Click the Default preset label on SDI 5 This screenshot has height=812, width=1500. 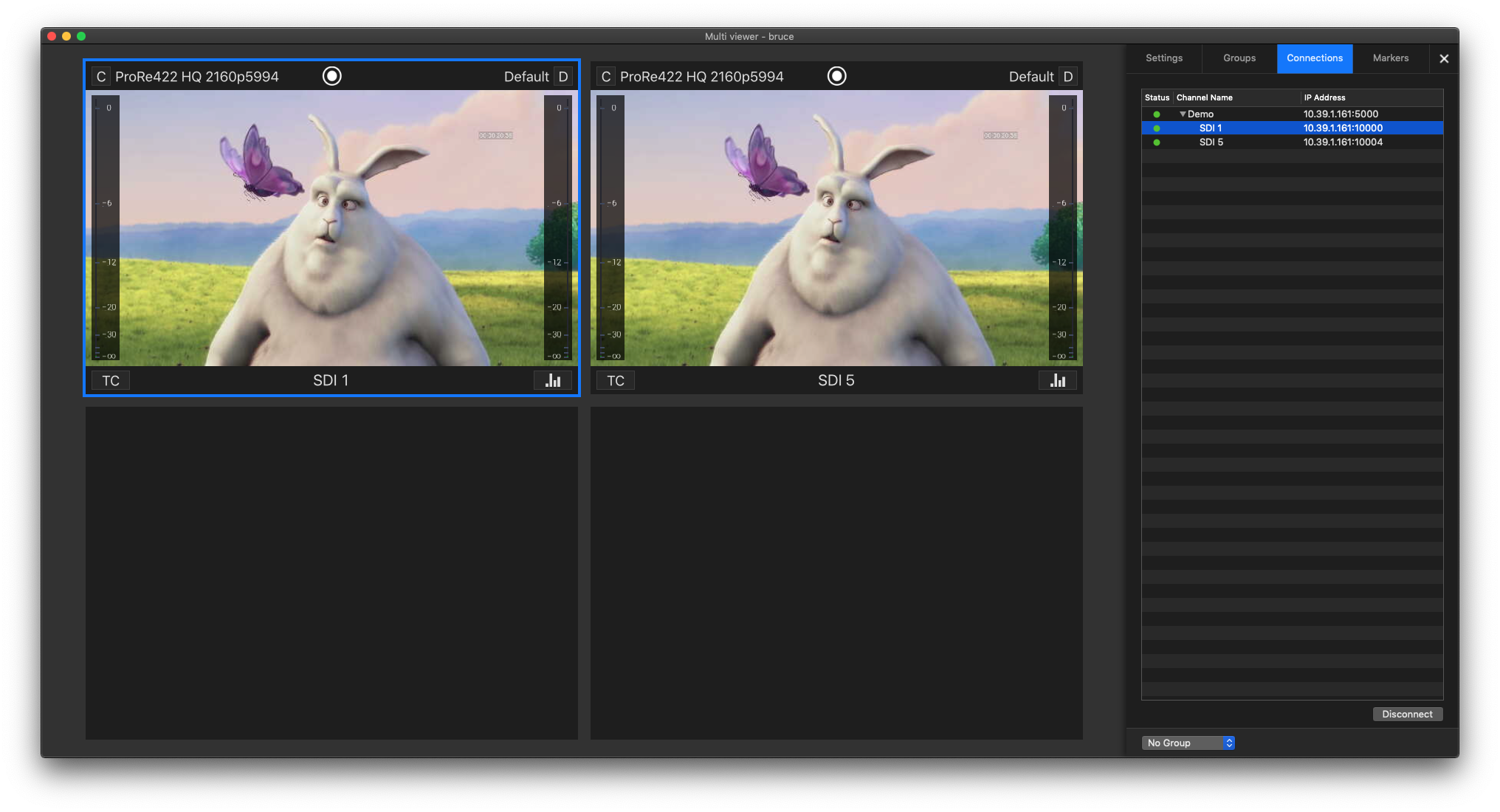(x=1031, y=77)
